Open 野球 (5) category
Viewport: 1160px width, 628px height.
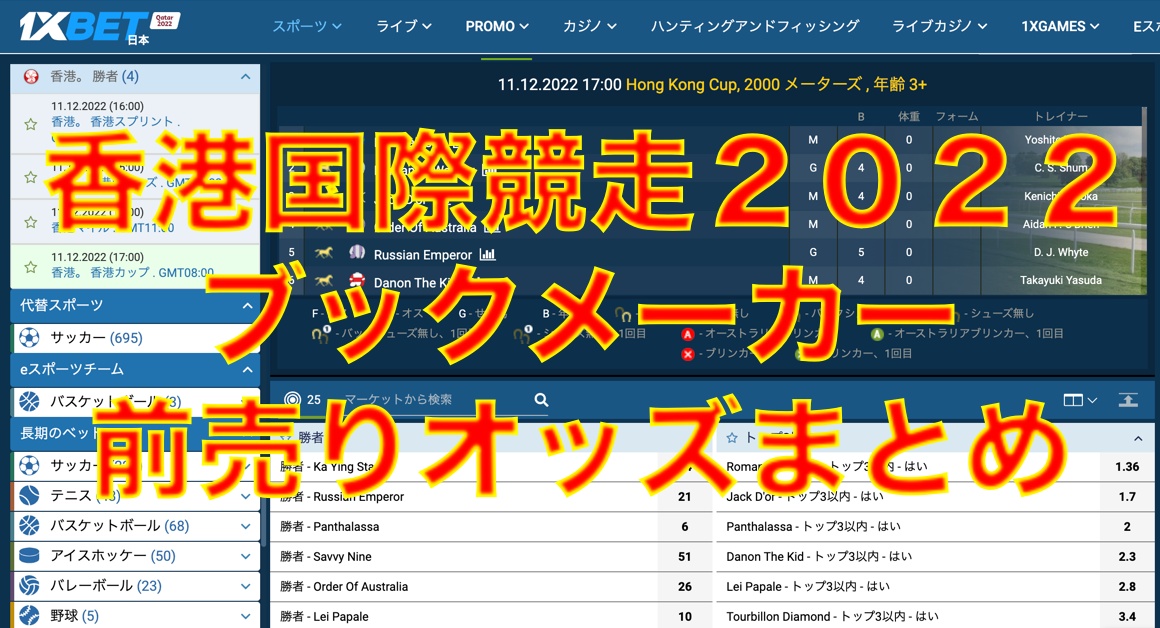(74, 615)
